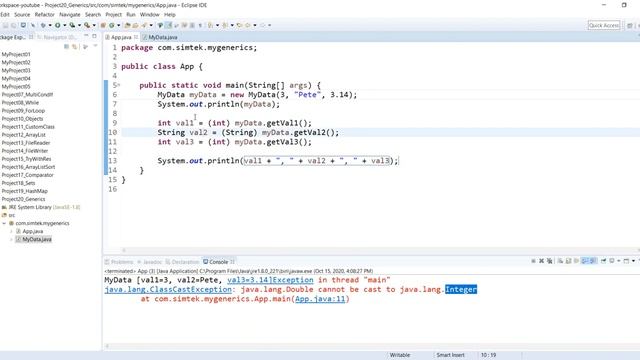Viewport: 640px width, 360px height.
Task: Click the Previous Annotation icon
Action: click(x=225, y=25)
